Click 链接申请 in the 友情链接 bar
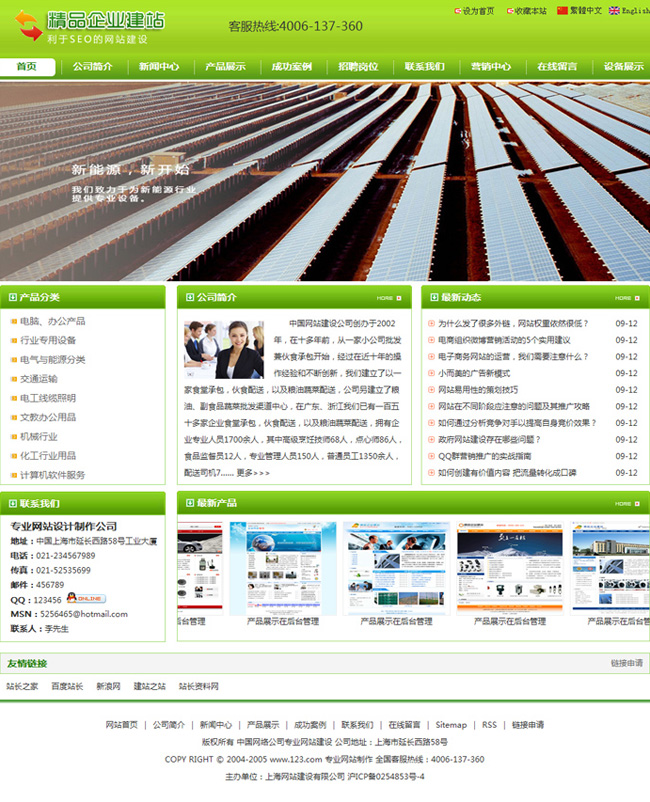 click(x=626, y=663)
